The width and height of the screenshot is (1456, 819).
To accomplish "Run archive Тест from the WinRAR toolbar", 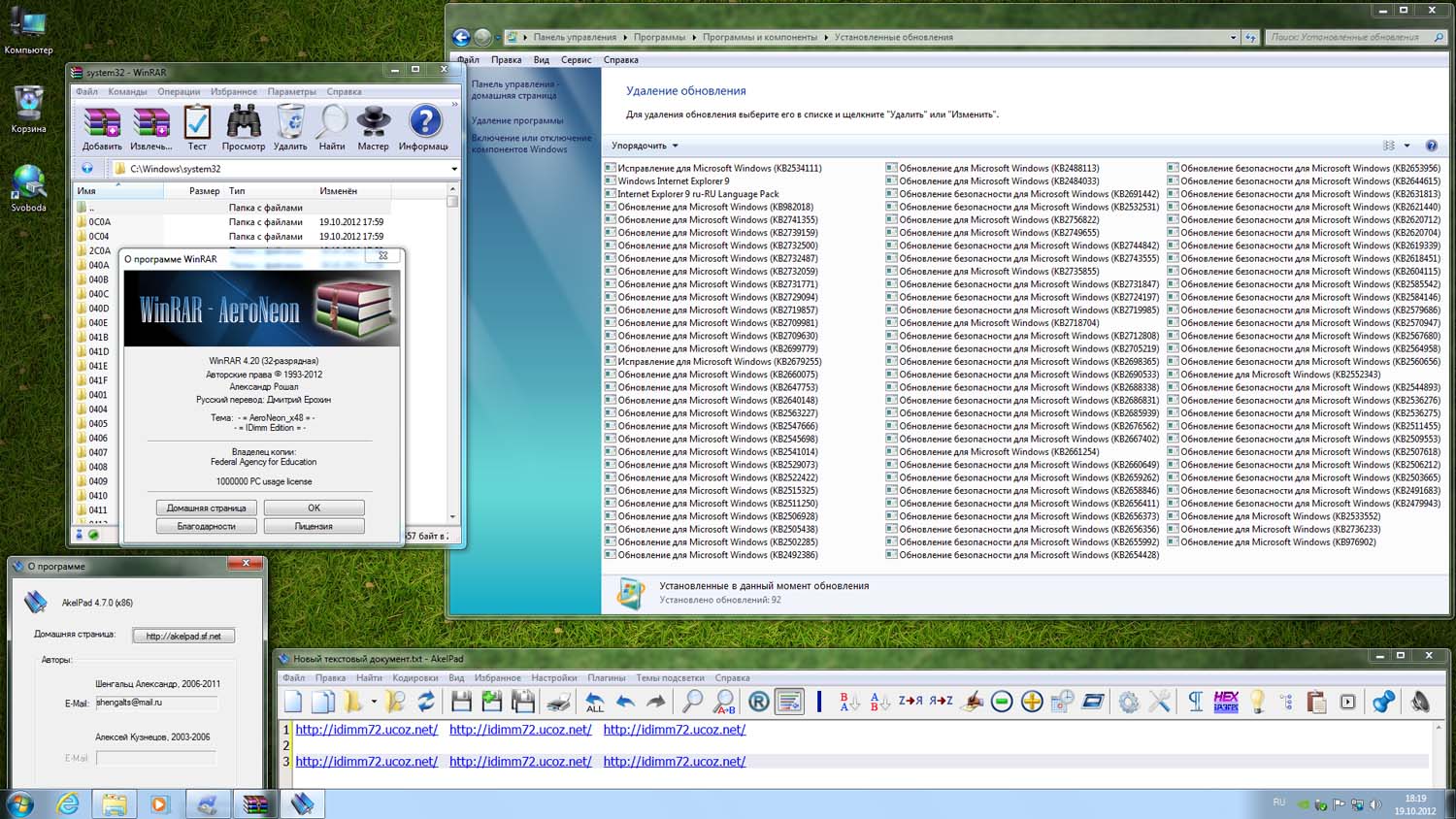I will [x=197, y=127].
